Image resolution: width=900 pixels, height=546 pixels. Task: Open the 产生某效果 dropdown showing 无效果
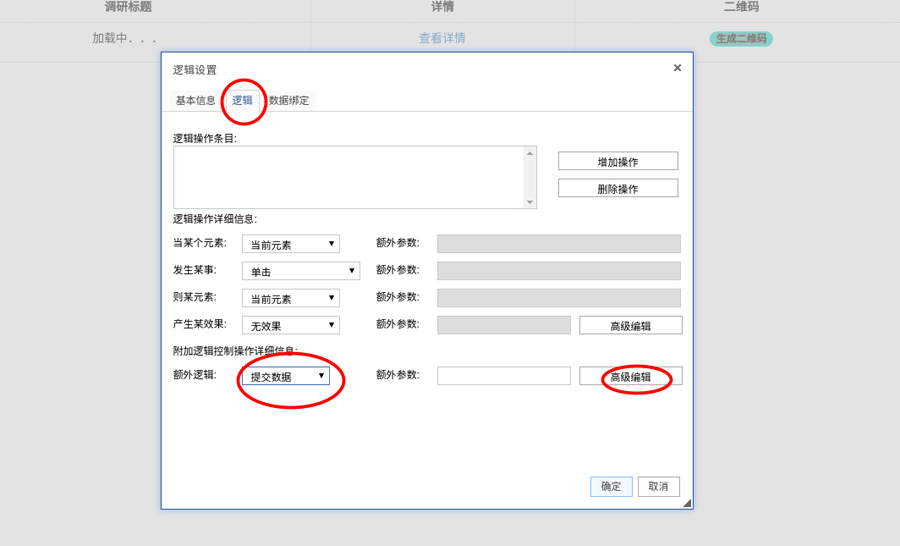290,325
